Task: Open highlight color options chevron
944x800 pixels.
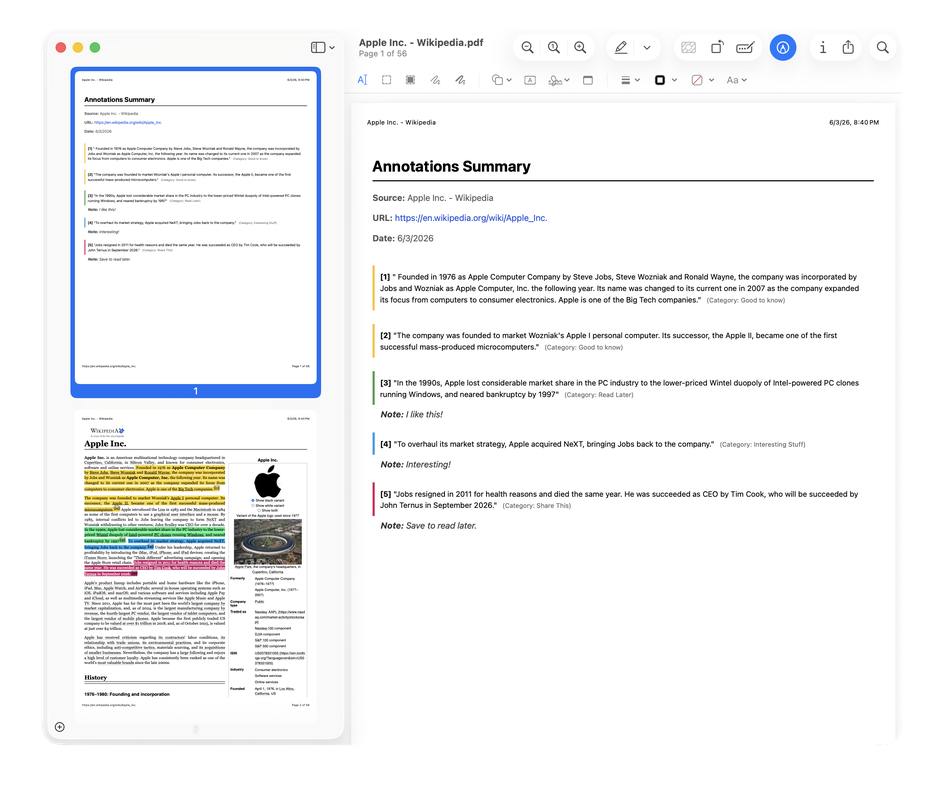Action: point(647,48)
